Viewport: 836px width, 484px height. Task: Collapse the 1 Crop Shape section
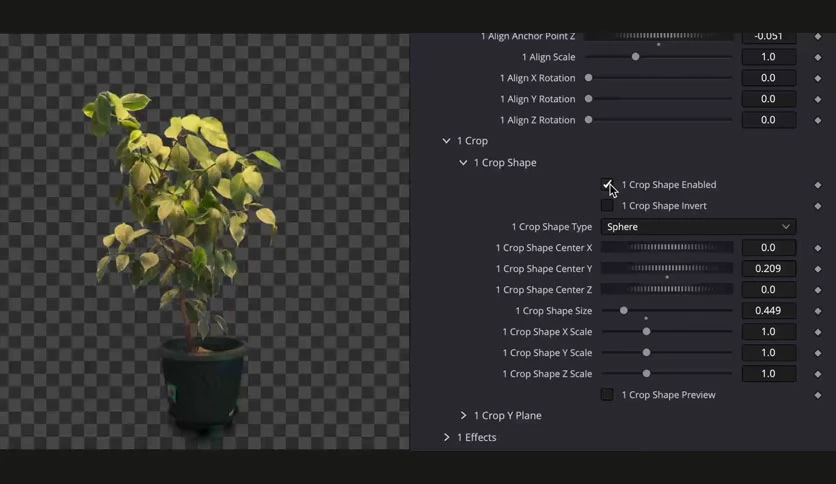(x=463, y=163)
